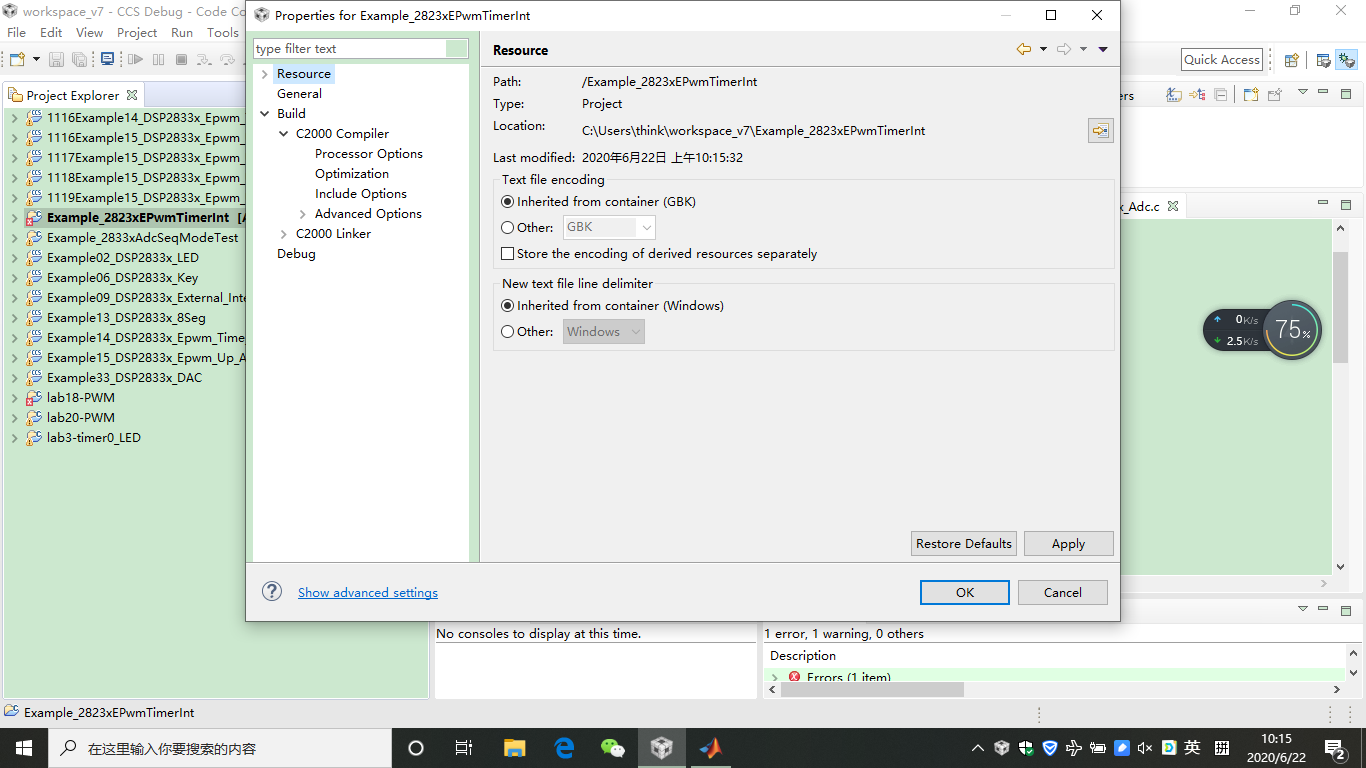Select encoding Inherited from container (GBK)
This screenshot has height=768, width=1366.
(508, 201)
